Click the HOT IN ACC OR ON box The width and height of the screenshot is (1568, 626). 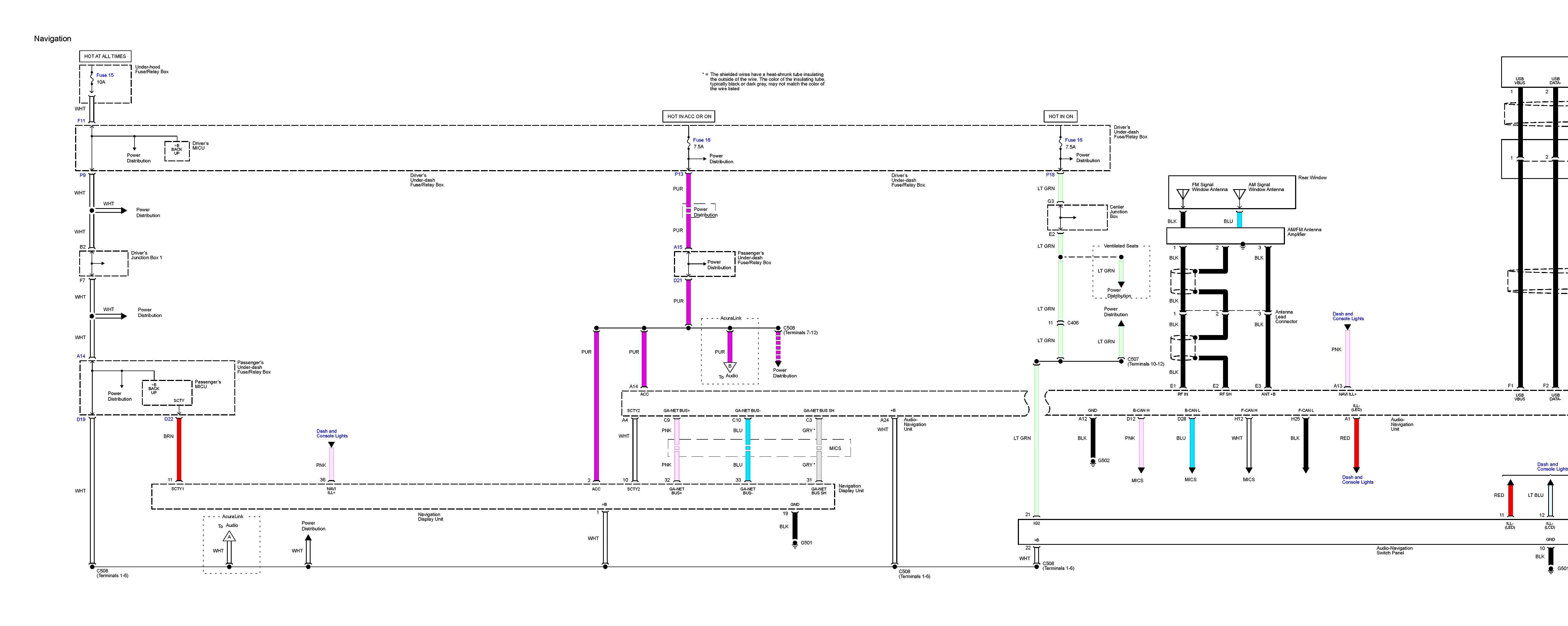tap(689, 116)
